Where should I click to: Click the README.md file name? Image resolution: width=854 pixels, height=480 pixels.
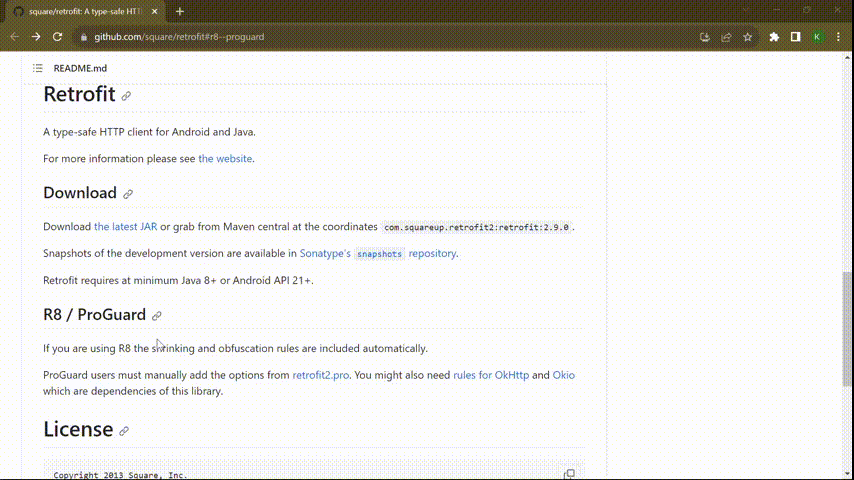pos(80,68)
